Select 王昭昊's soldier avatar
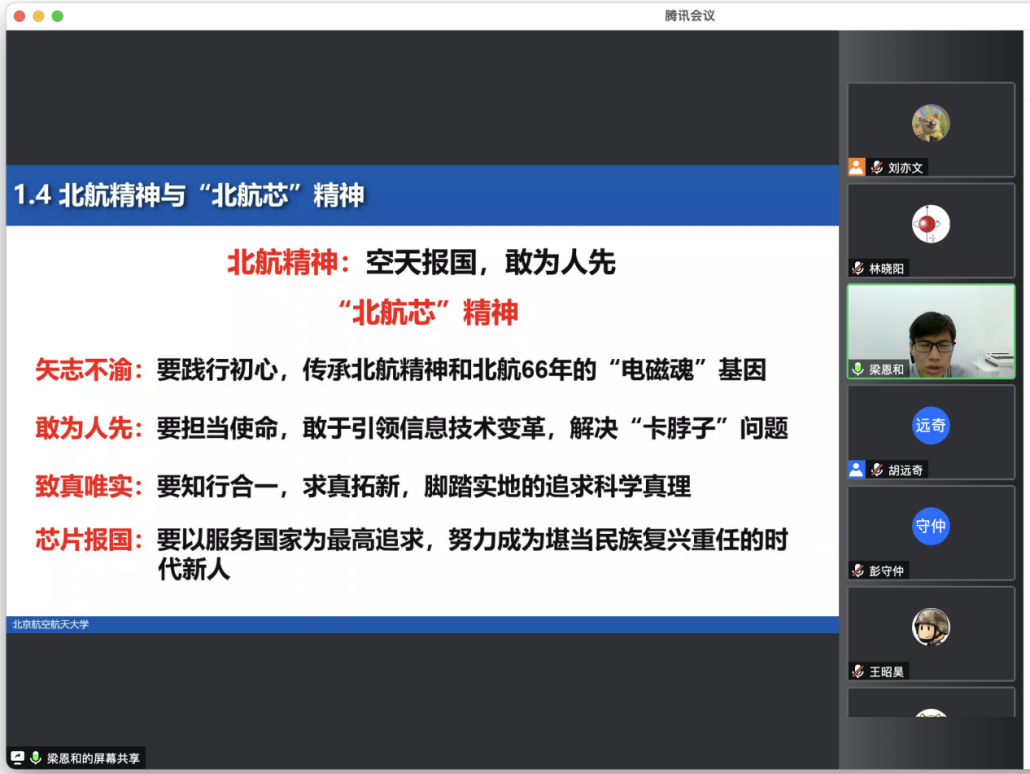Image resolution: width=1030 pixels, height=774 pixels. click(930, 627)
